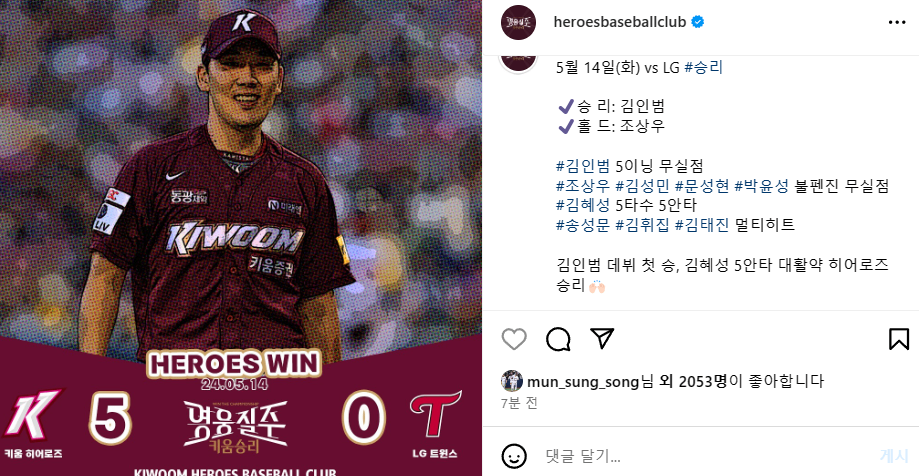Like the post with the heart icon
The height and width of the screenshot is (476, 919).
514,339
